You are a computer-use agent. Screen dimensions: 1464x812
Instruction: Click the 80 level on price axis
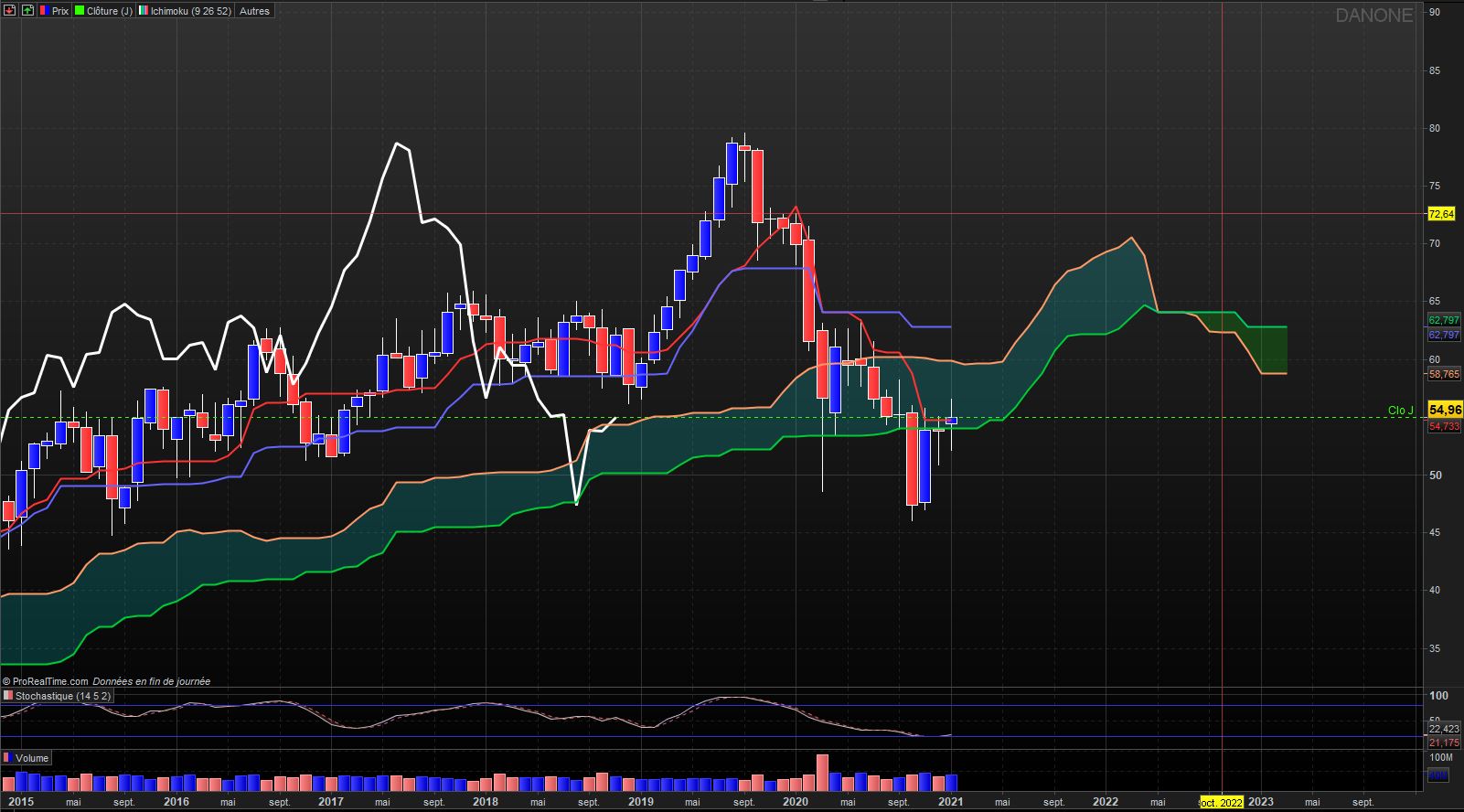point(1435,128)
